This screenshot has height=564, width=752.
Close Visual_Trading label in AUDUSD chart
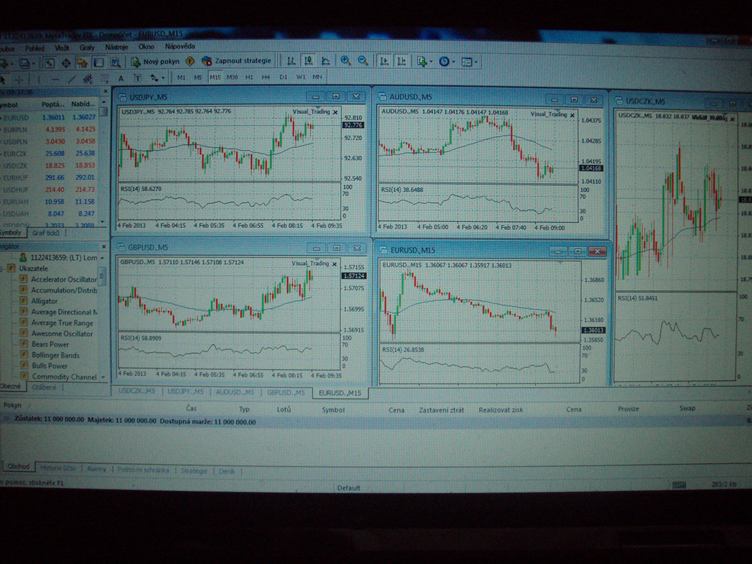(x=573, y=115)
